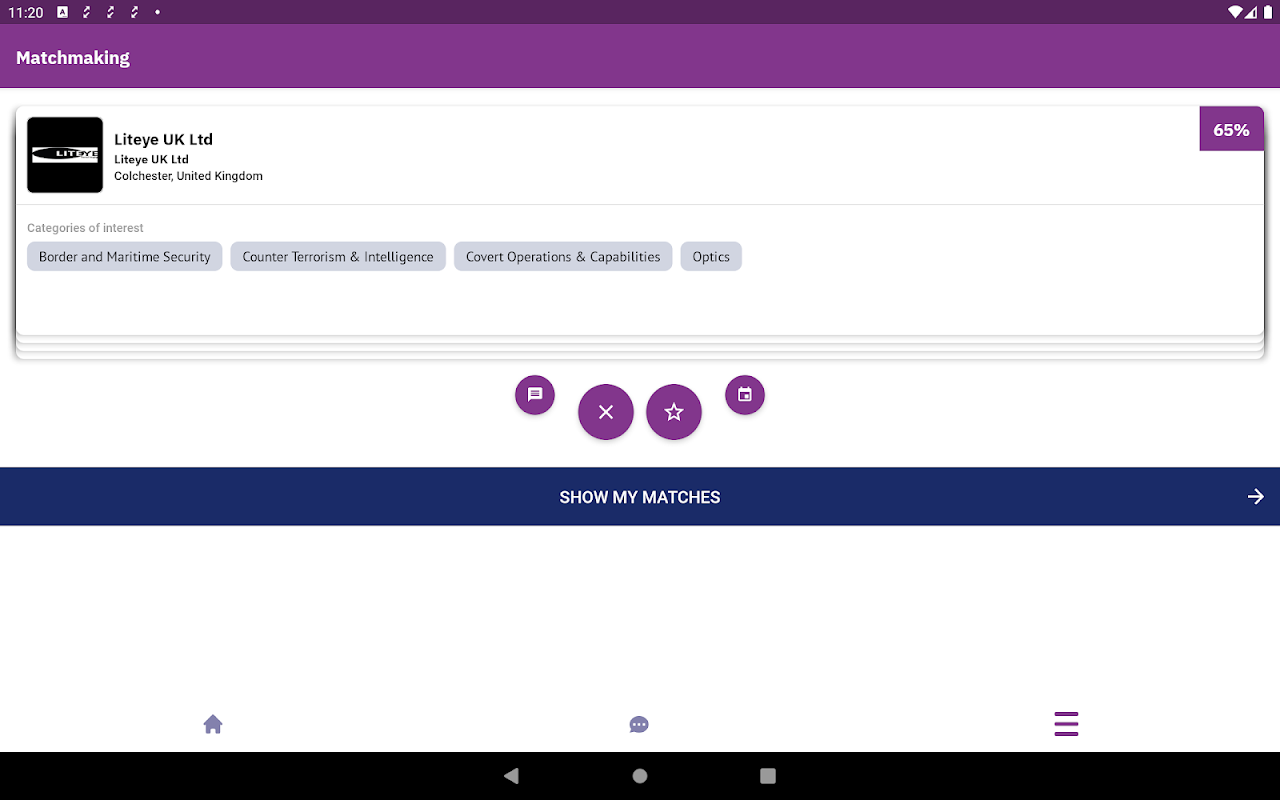Viewport: 1280px width, 800px height.
Task: Open the chat bubble tab
Action: tap(639, 724)
